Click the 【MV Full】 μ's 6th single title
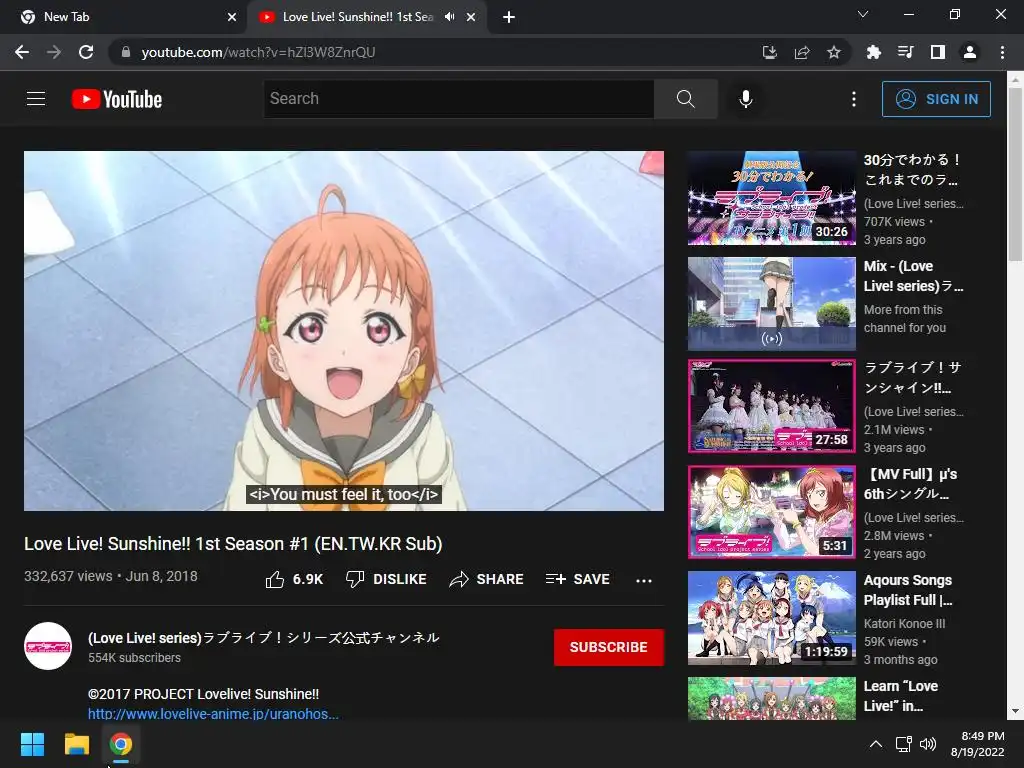 [910, 484]
